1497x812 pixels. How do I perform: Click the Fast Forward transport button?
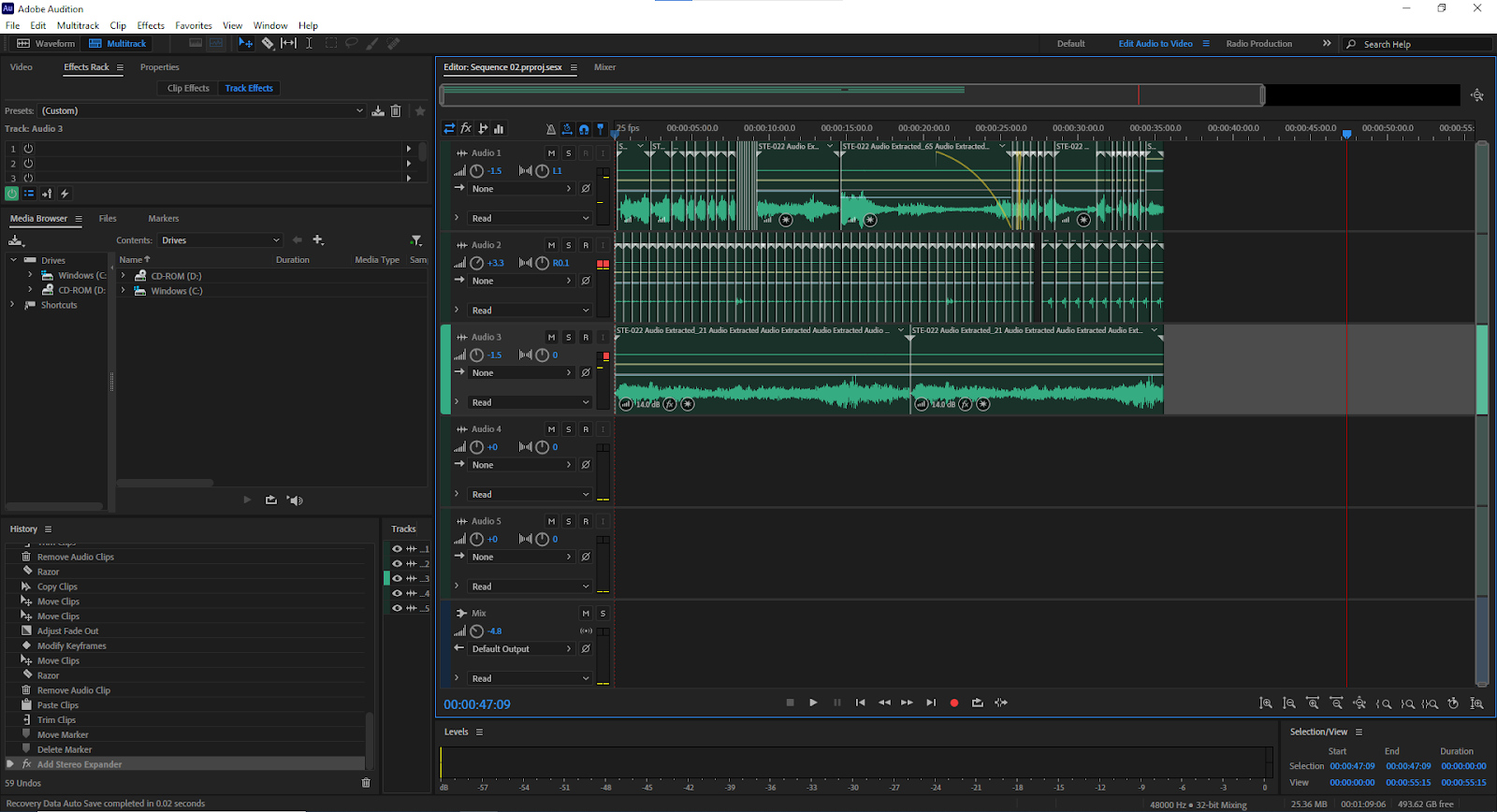coord(907,703)
